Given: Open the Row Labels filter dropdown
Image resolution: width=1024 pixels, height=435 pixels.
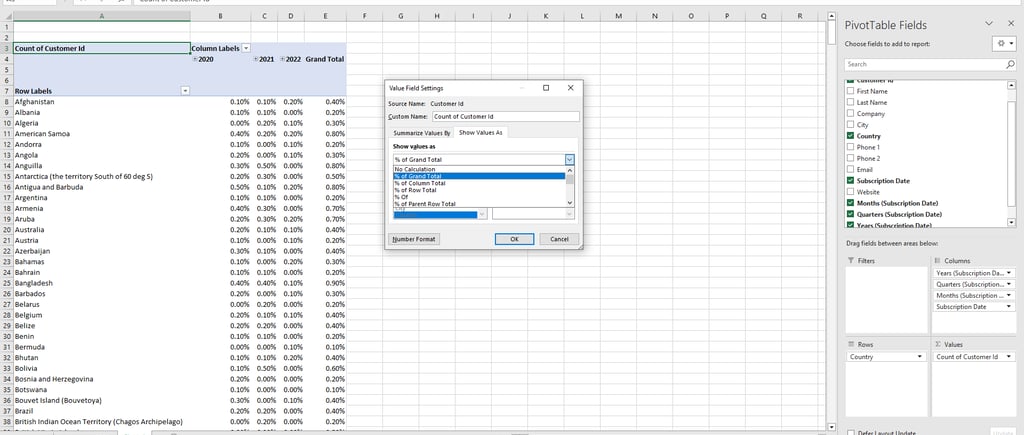Looking at the screenshot, I should click(x=185, y=91).
